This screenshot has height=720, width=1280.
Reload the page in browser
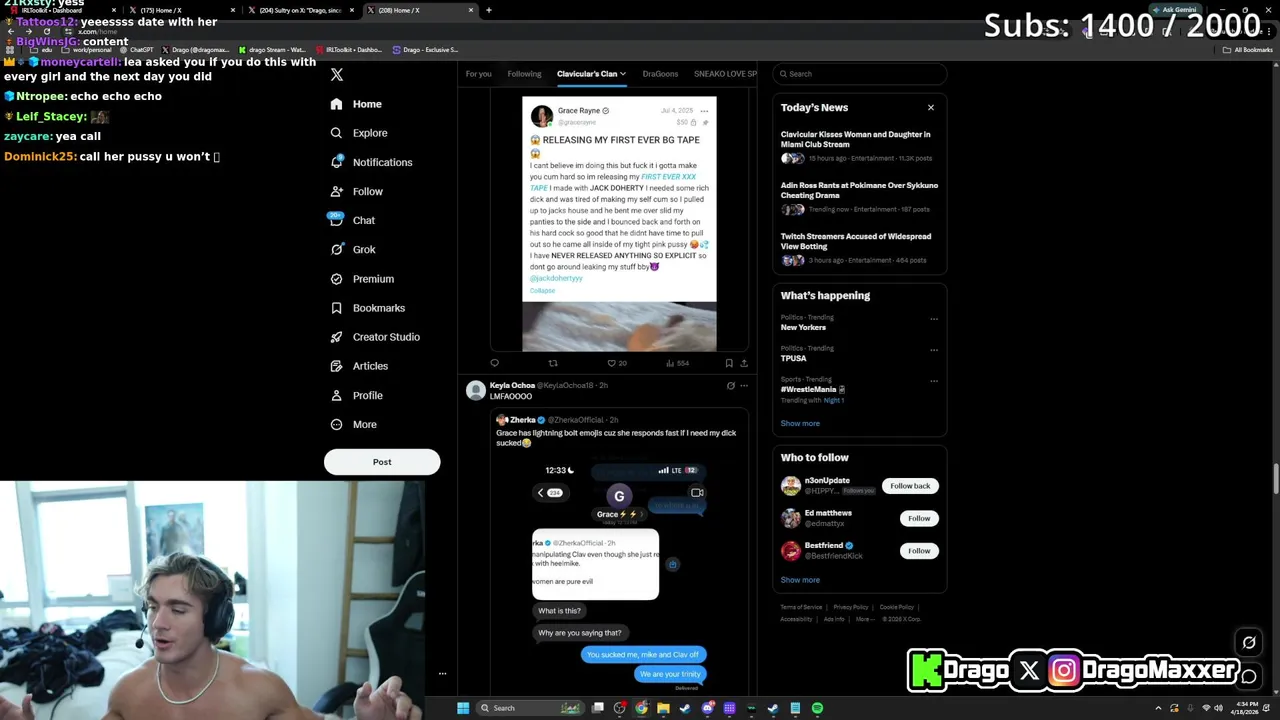(46, 32)
